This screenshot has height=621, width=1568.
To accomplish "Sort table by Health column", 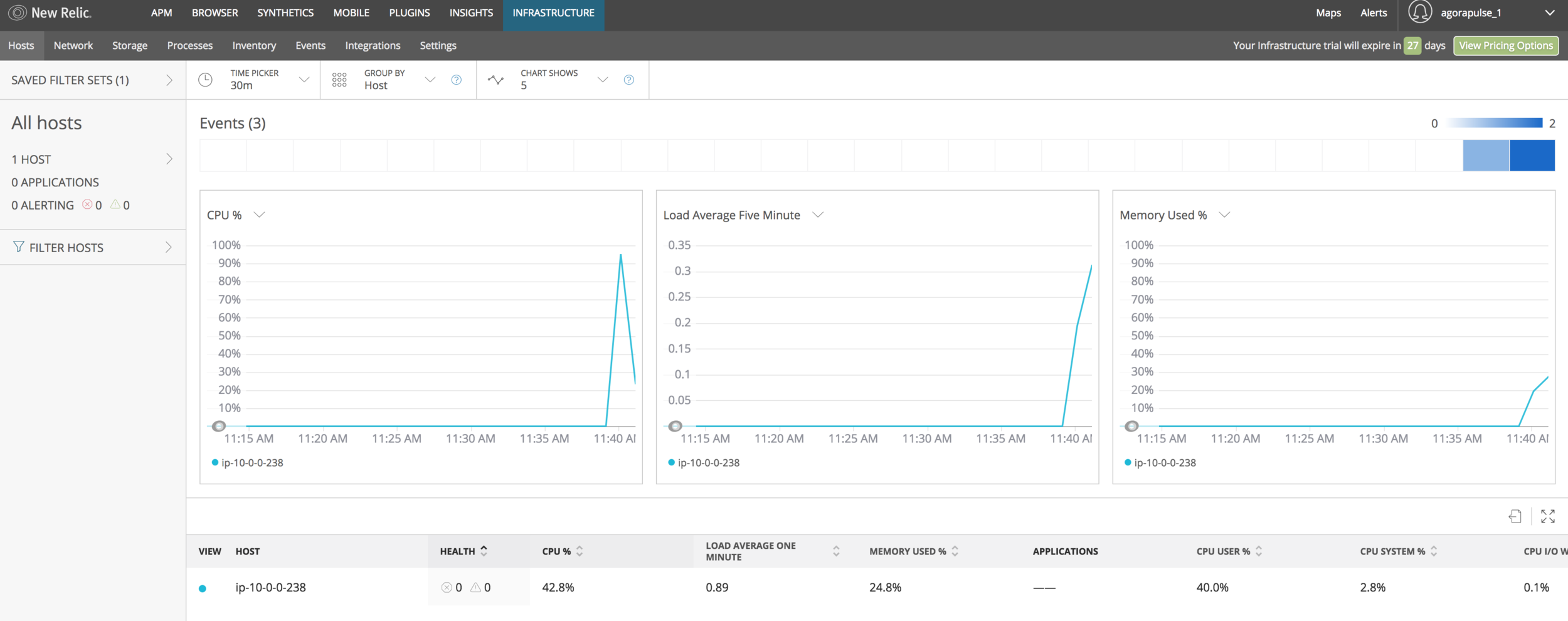I will [464, 551].
